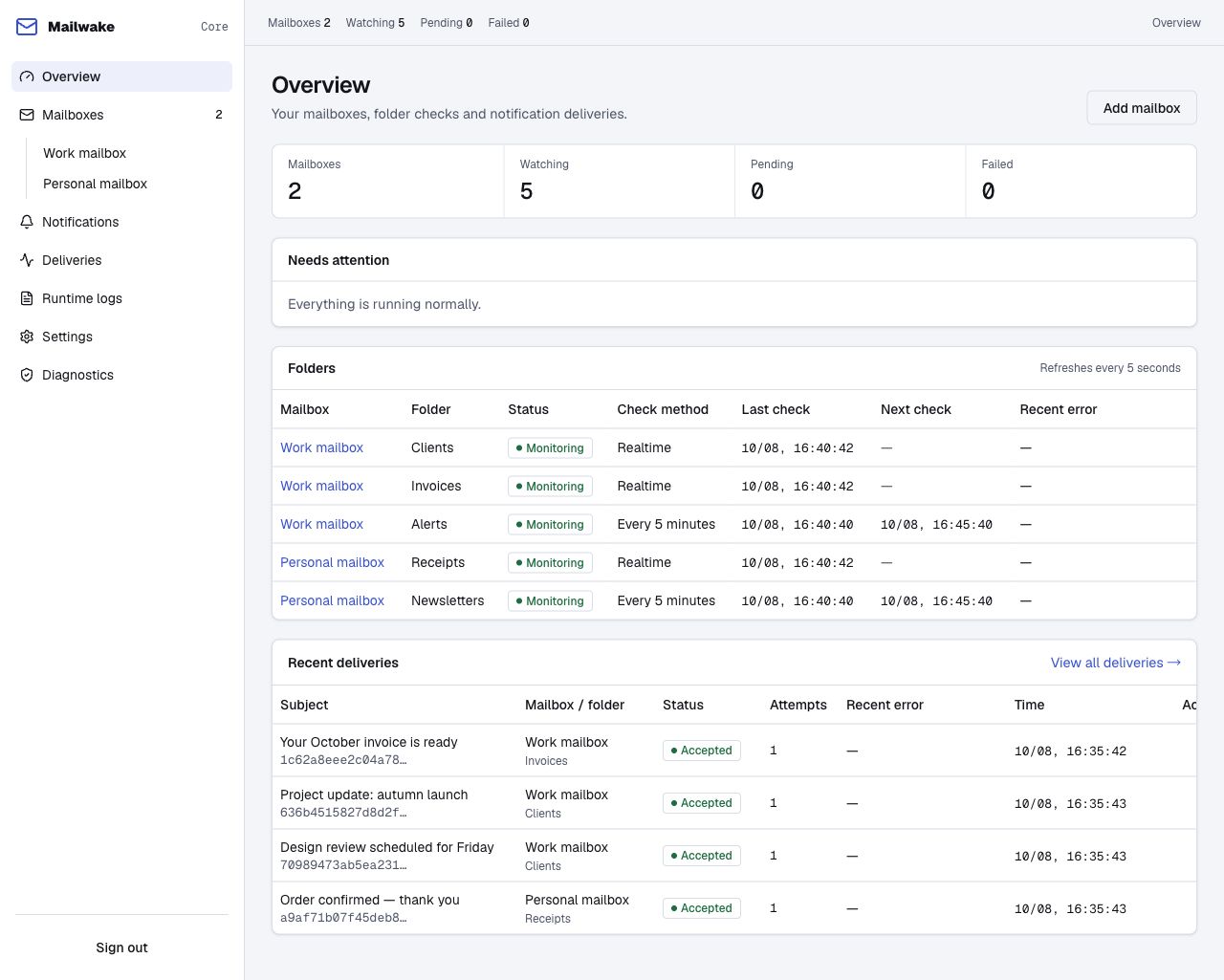Screen dimensions: 1224x980
Task: Click the Diagnostics shield icon
Action: coord(27,375)
